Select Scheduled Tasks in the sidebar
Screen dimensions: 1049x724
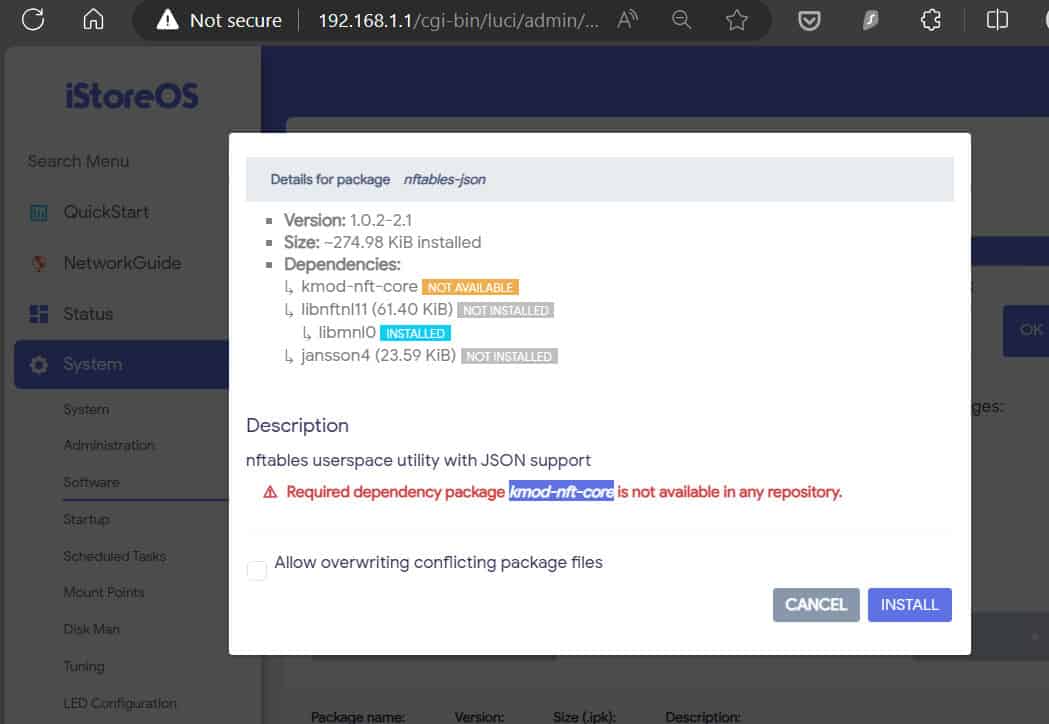tap(114, 555)
